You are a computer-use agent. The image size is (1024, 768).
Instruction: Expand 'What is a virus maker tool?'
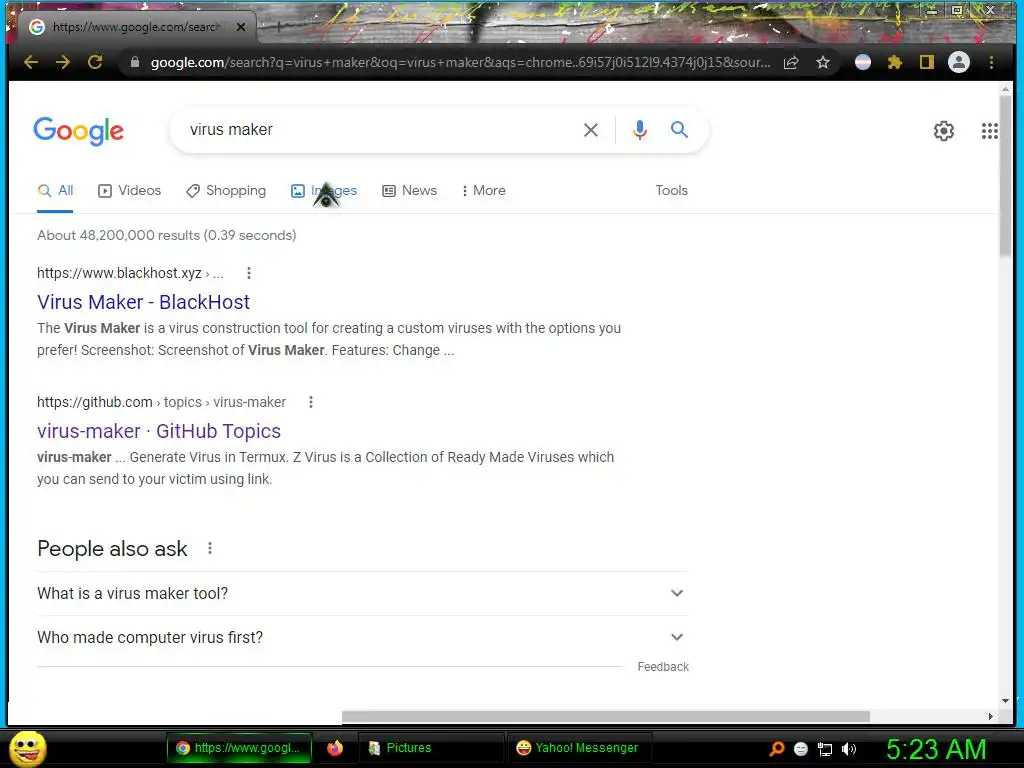pyautogui.click(x=362, y=593)
